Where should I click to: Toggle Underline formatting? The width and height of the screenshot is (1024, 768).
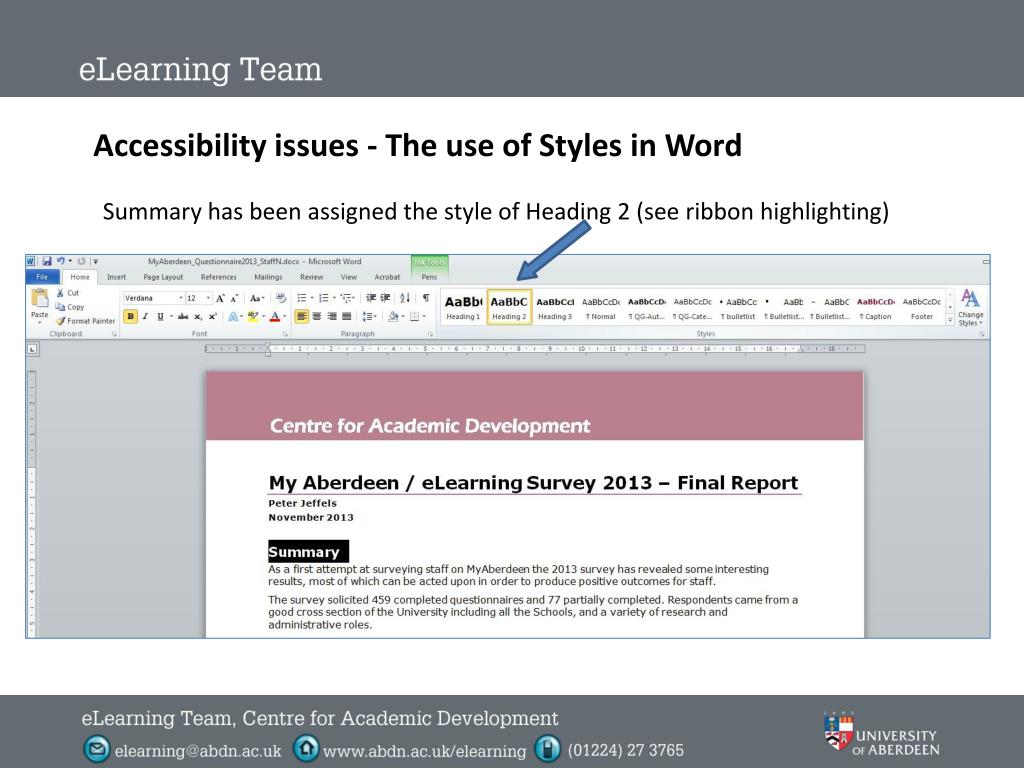point(160,317)
